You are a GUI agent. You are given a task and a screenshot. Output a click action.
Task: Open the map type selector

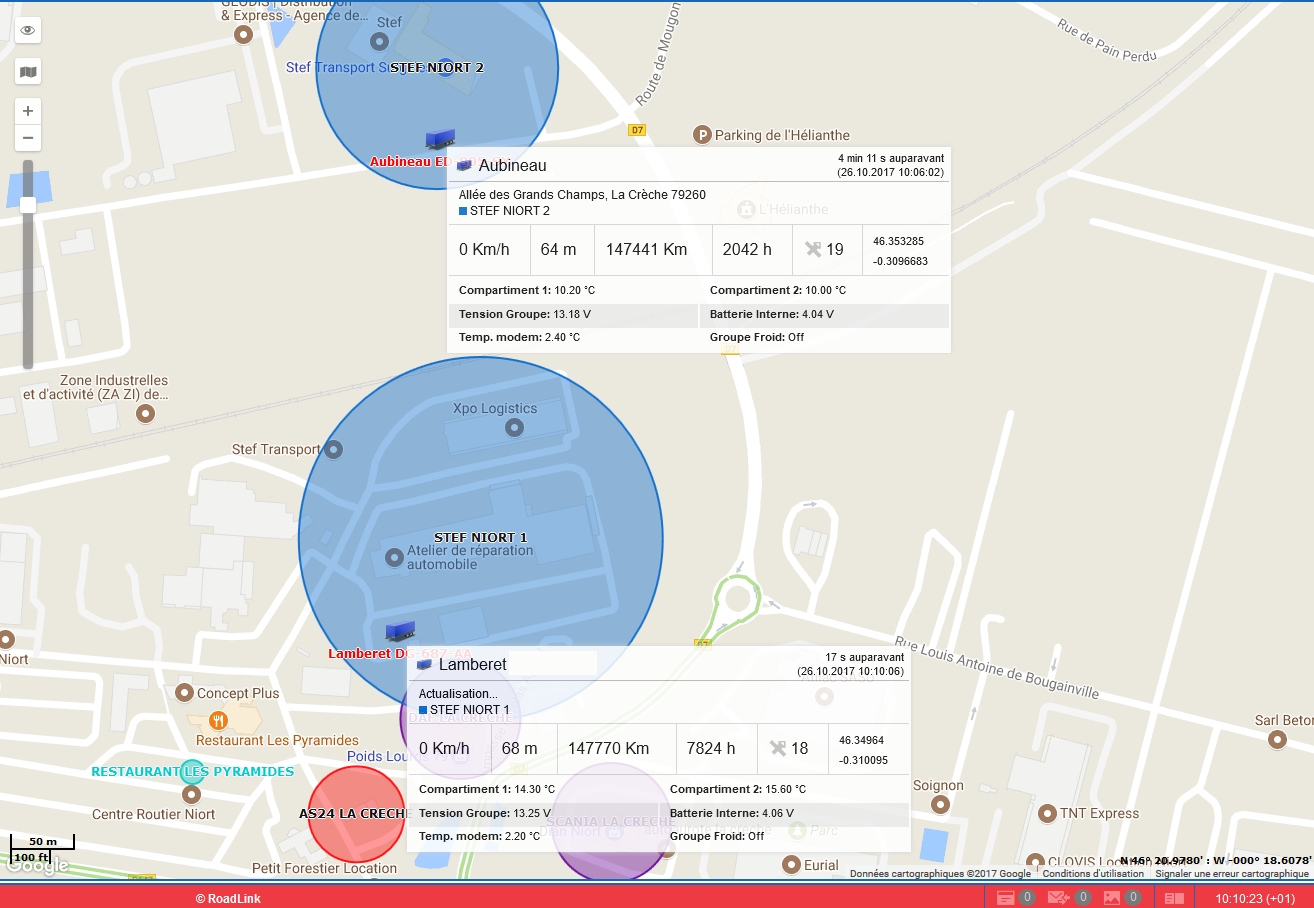click(x=28, y=71)
